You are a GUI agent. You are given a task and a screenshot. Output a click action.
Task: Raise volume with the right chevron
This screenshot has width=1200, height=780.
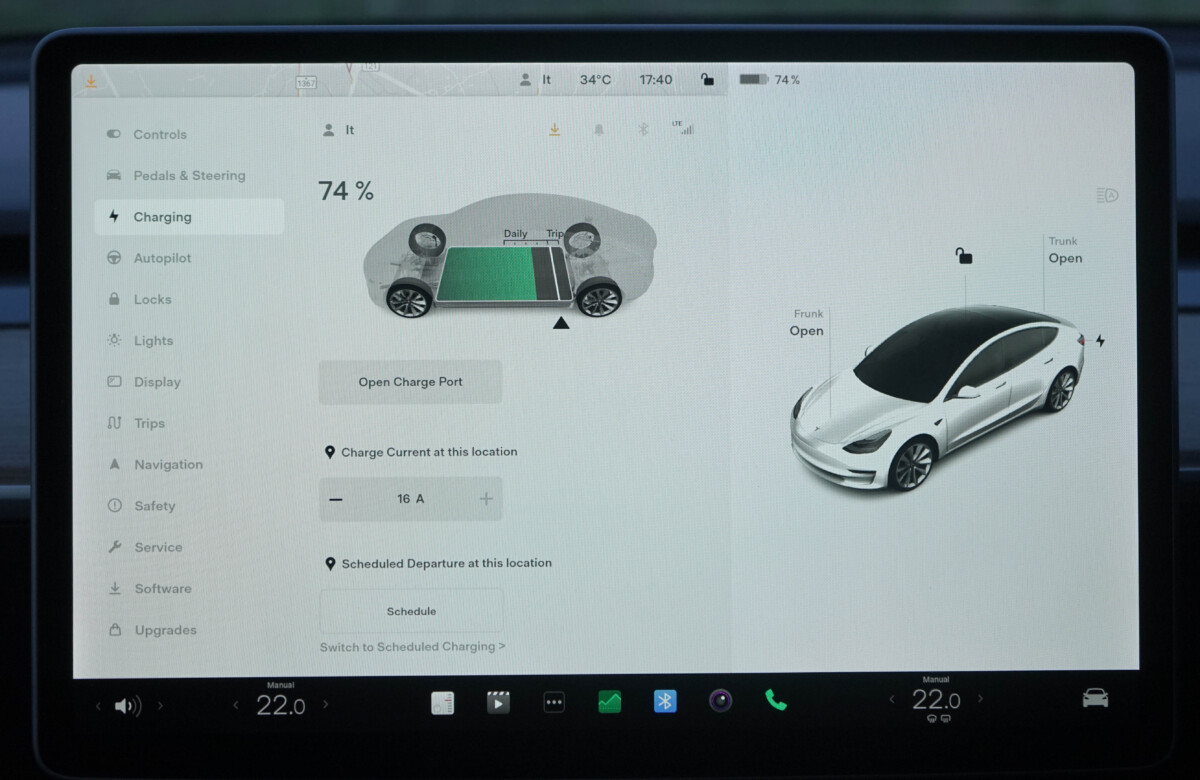point(160,706)
